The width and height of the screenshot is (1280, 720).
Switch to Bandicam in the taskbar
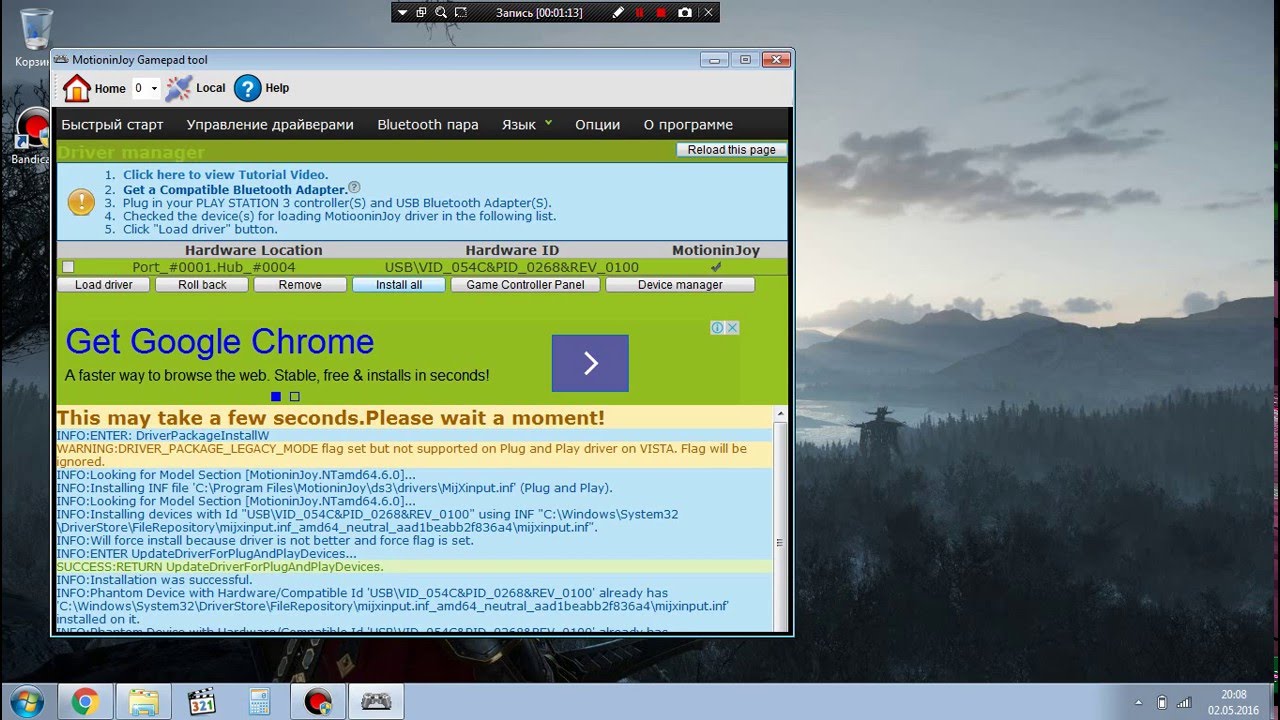(318, 702)
